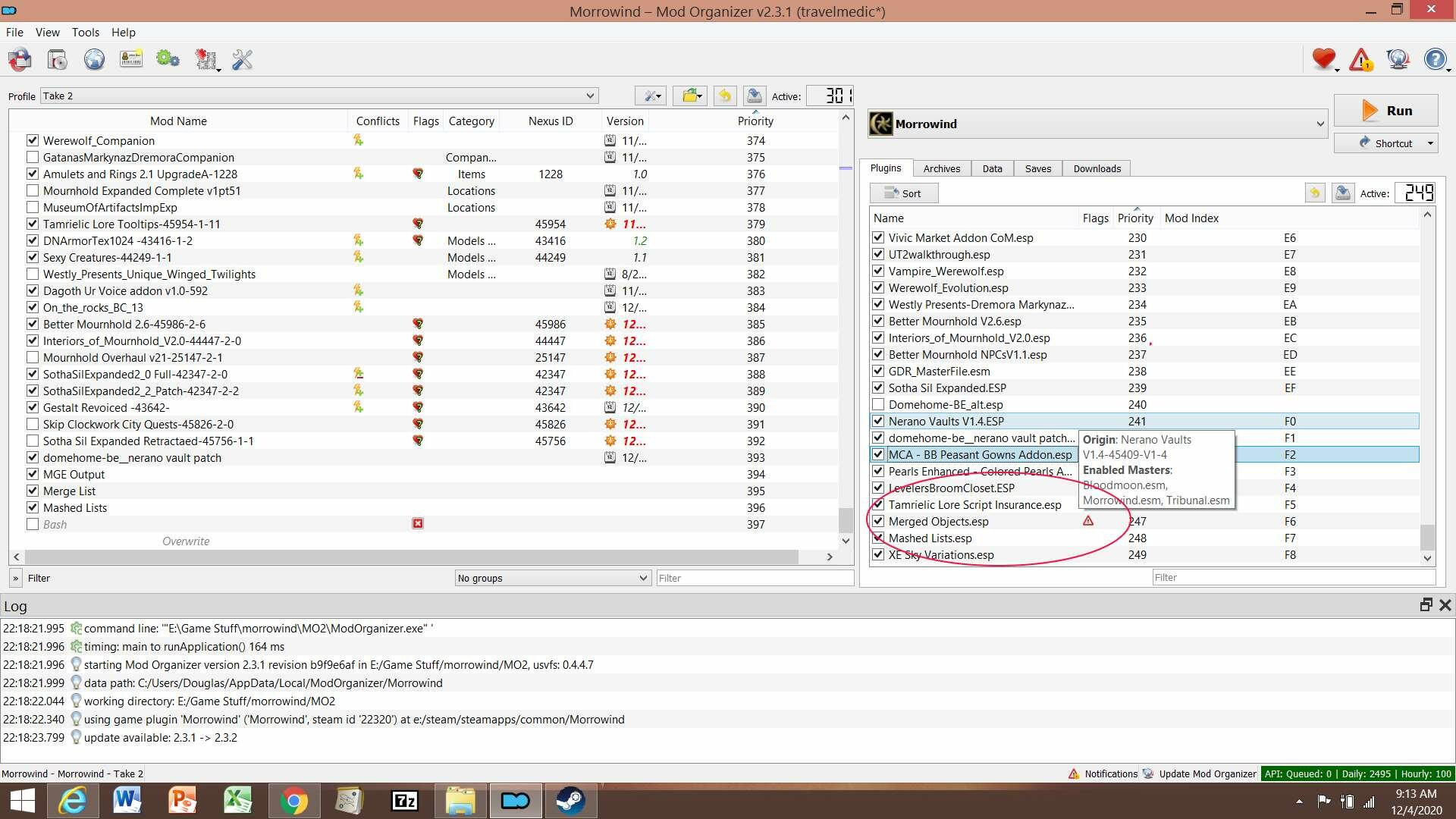Sort mods by Category column header
This screenshot has width=1456, height=819.
471,121
